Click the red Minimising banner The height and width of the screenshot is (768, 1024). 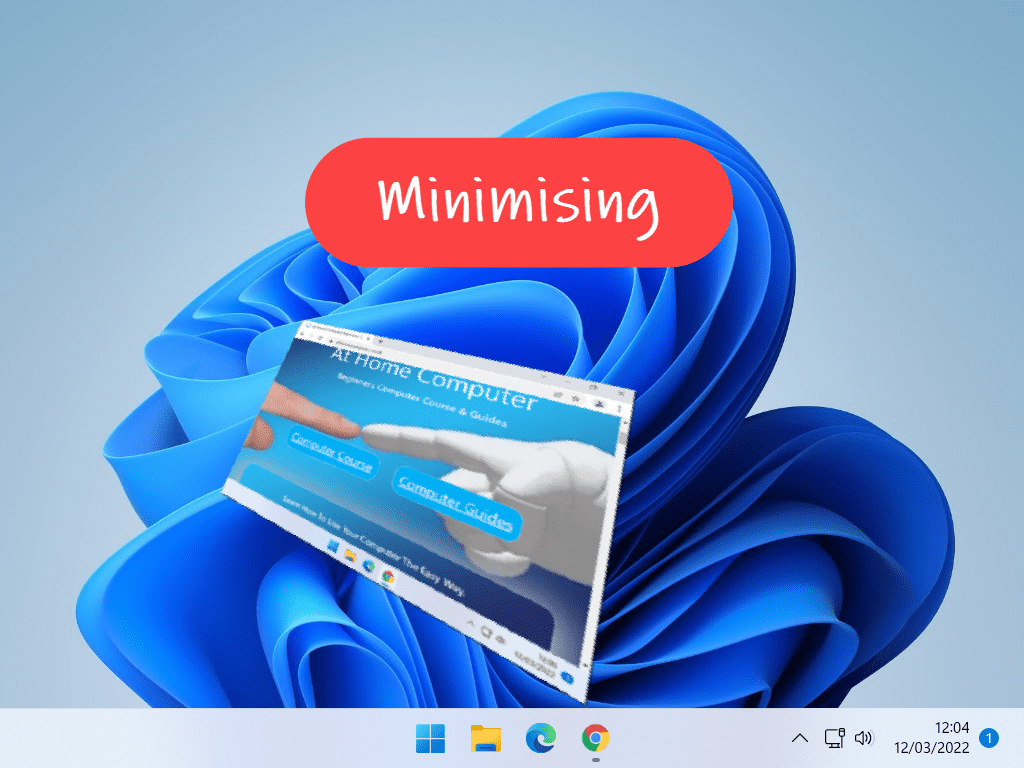[518, 202]
